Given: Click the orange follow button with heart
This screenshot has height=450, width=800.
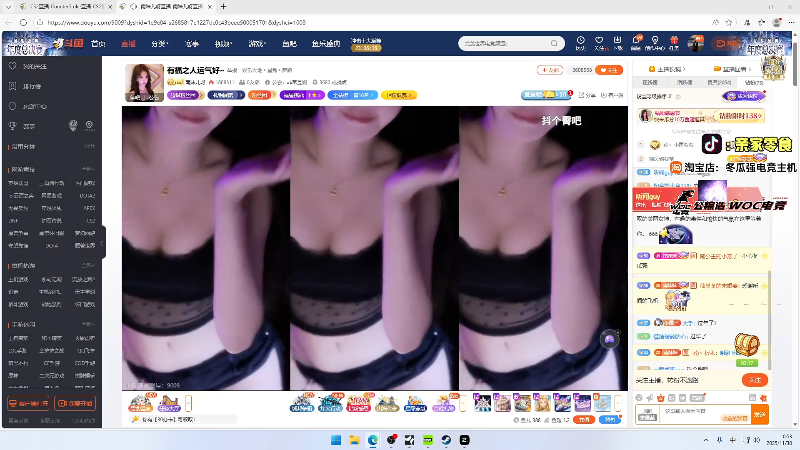Looking at the screenshot, I should tap(609, 70).
